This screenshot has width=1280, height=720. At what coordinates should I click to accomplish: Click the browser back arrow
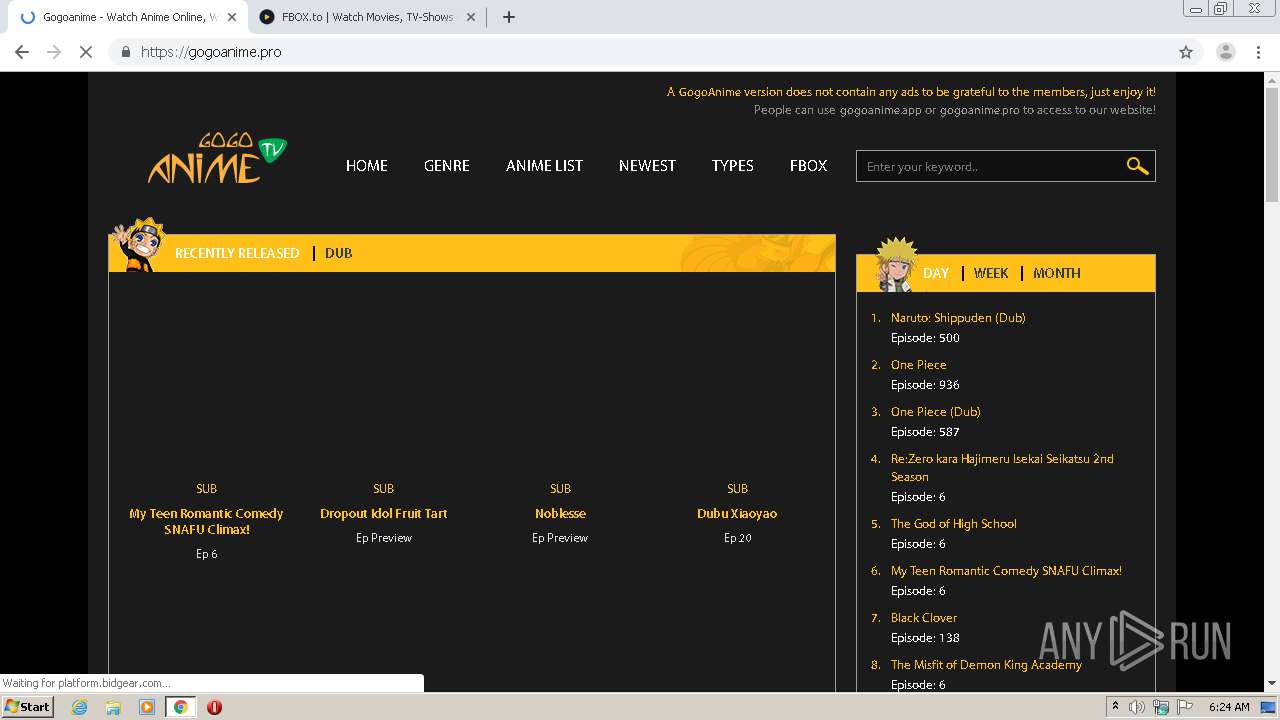[x=22, y=52]
